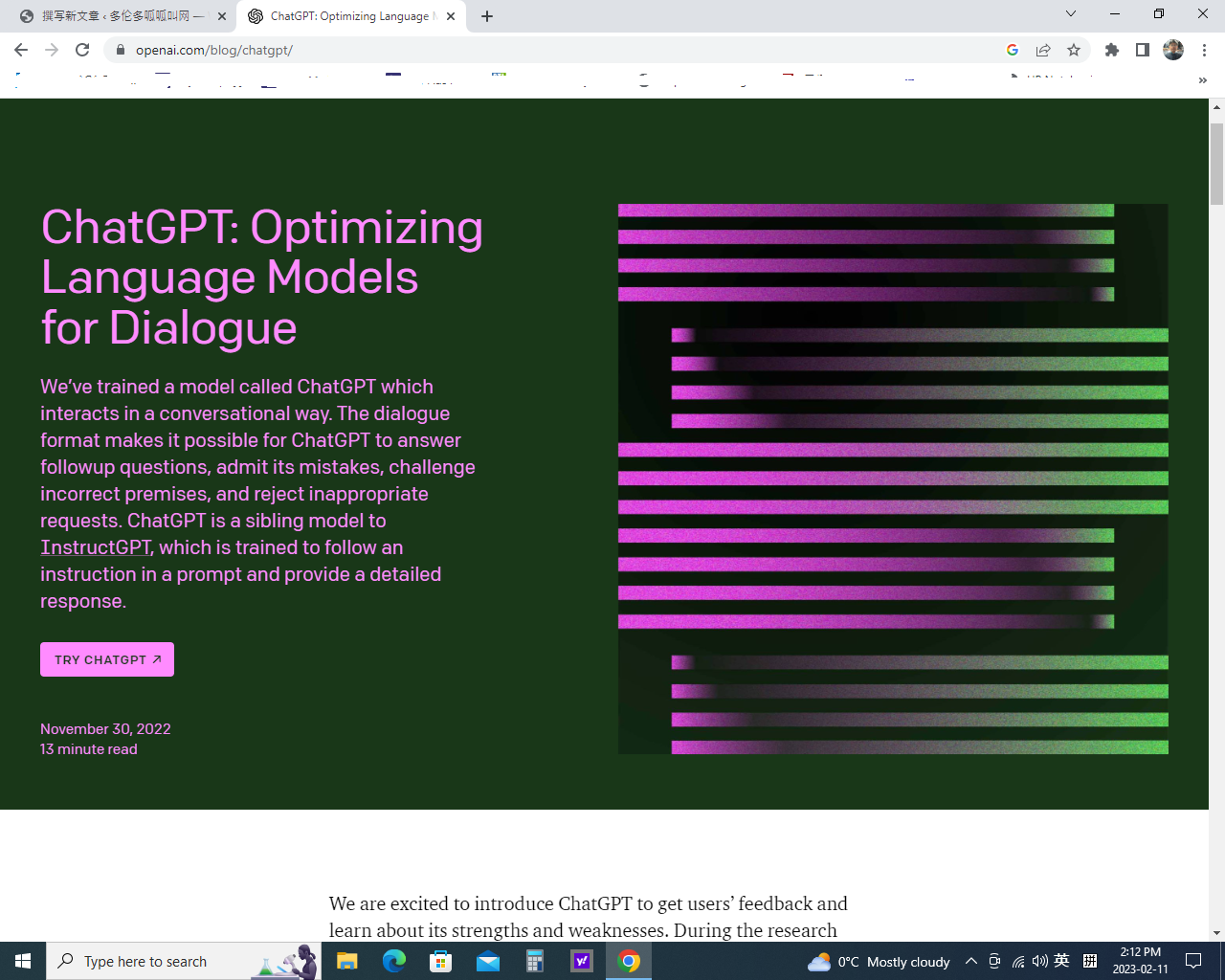
Task: Click the taskbar search box
Action: point(184,961)
